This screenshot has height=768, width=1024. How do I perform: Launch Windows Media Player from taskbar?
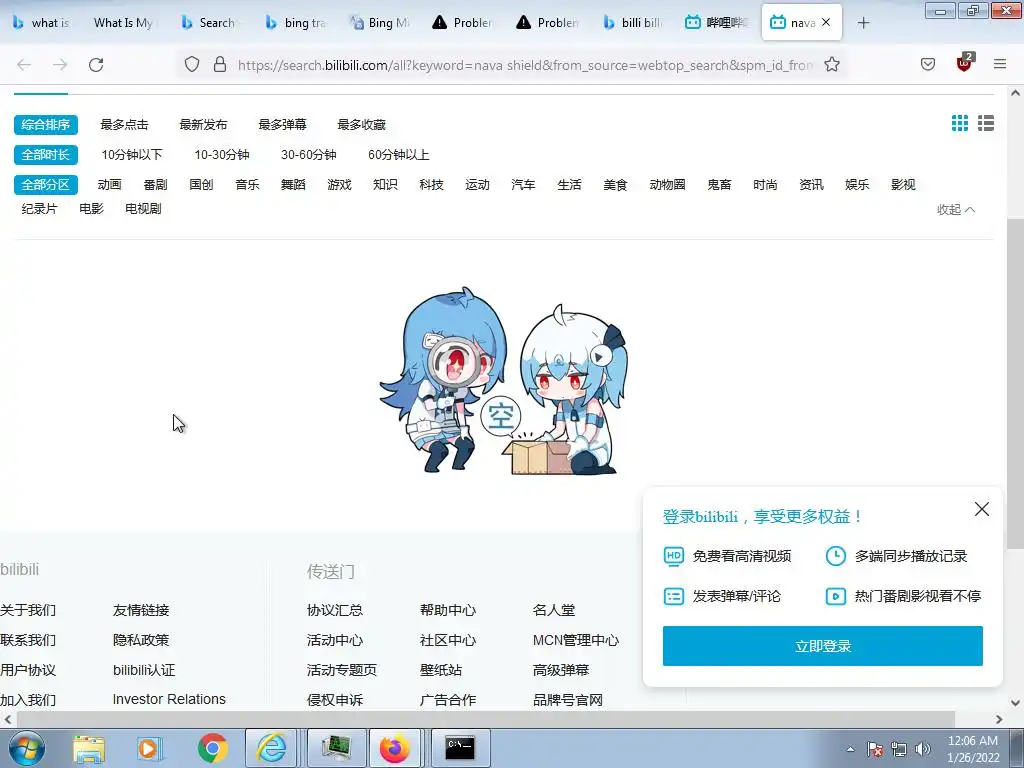pos(148,748)
